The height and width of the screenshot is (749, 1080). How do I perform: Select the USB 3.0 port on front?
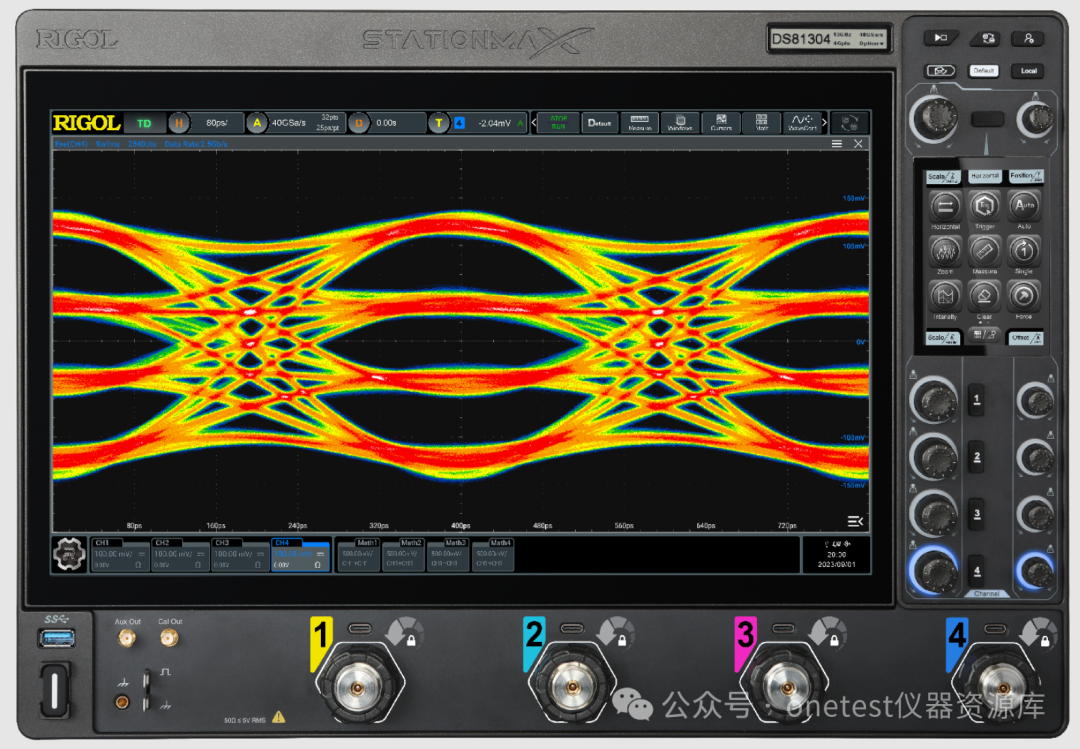coord(55,639)
